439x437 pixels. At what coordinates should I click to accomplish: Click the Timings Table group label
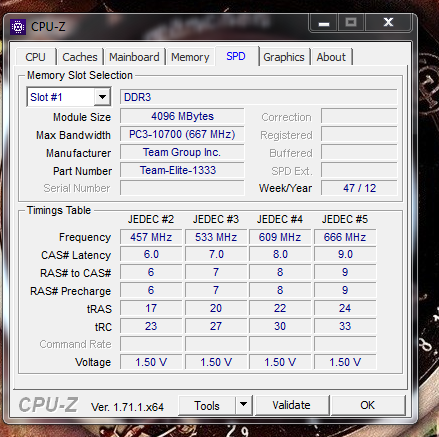(x=59, y=210)
